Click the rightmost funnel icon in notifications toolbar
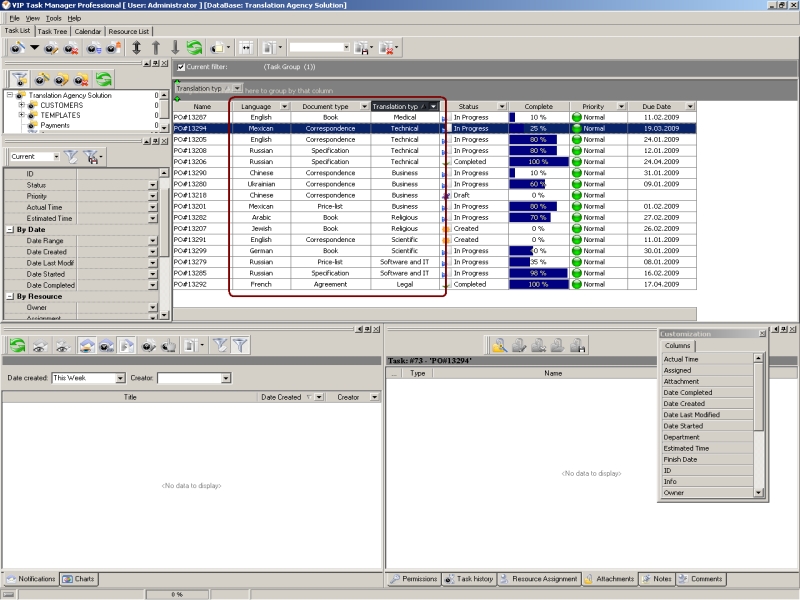Image resolution: width=800 pixels, height=600 pixels. coord(240,345)
